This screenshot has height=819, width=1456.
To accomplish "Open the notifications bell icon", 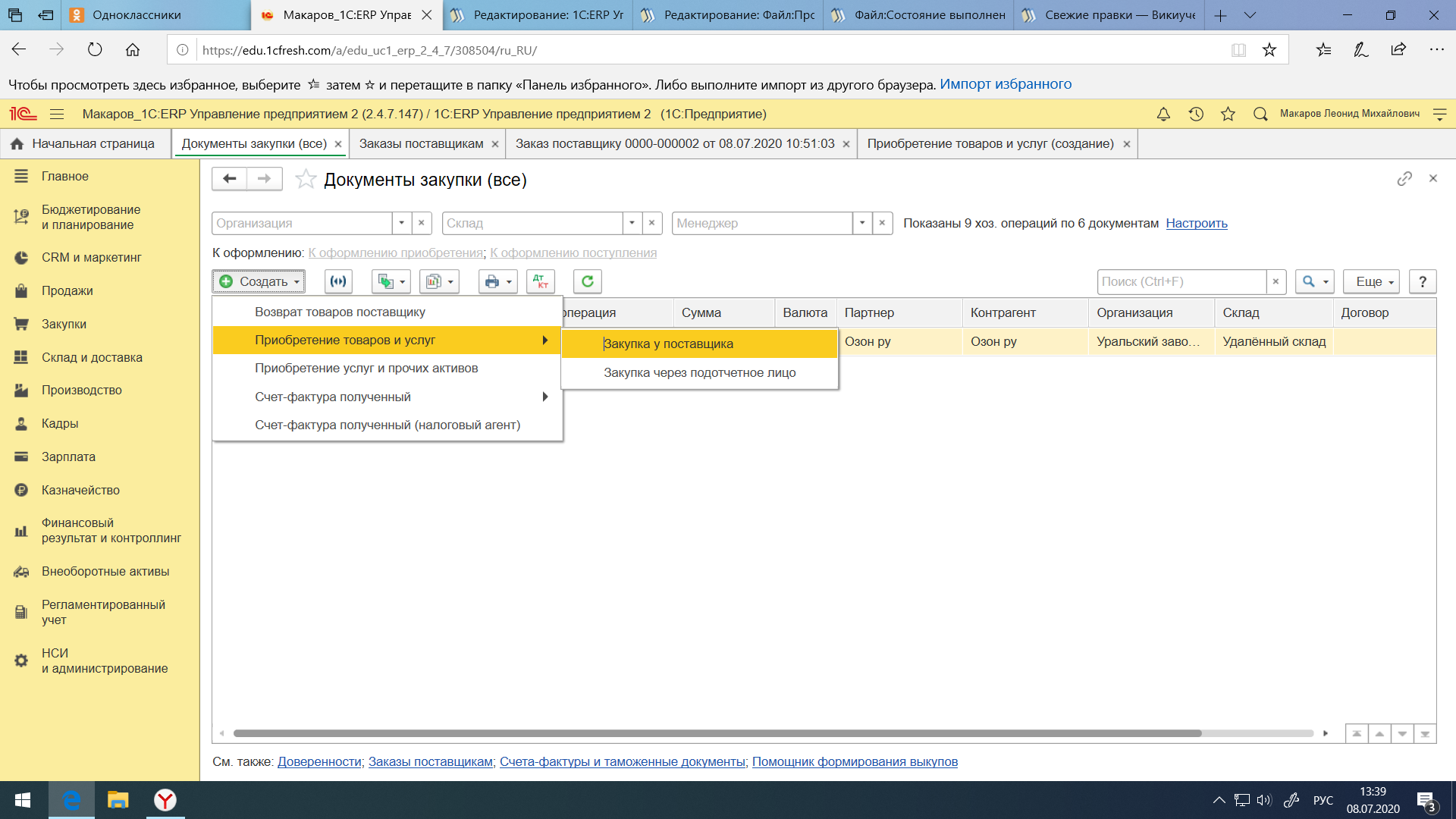I will coord(1163,114).
